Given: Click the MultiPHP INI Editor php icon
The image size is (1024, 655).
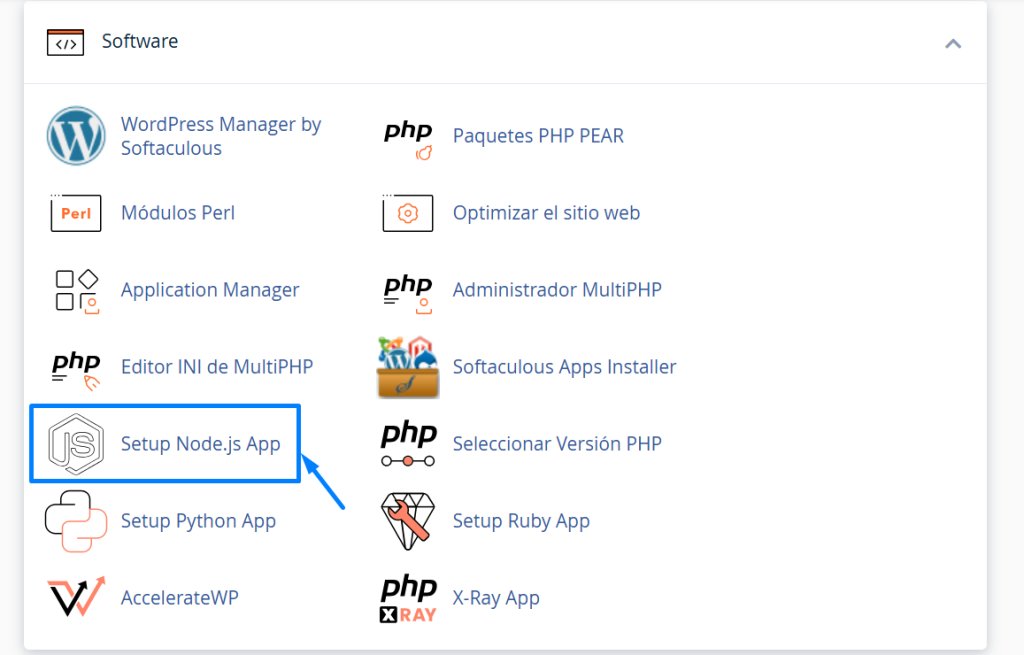Looking at the screenshot, I should 76,370.
